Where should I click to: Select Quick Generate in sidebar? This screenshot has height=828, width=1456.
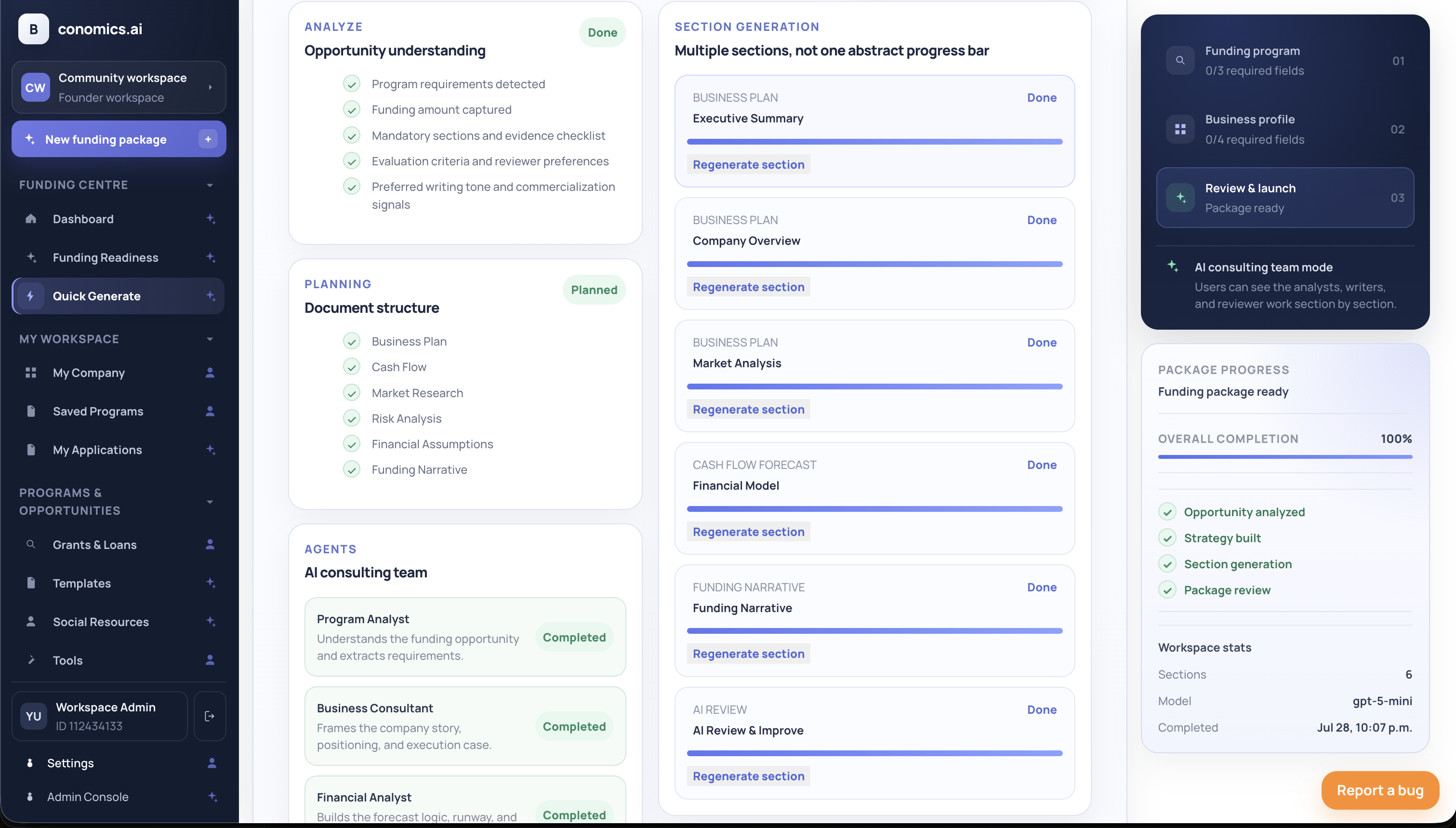118,296
